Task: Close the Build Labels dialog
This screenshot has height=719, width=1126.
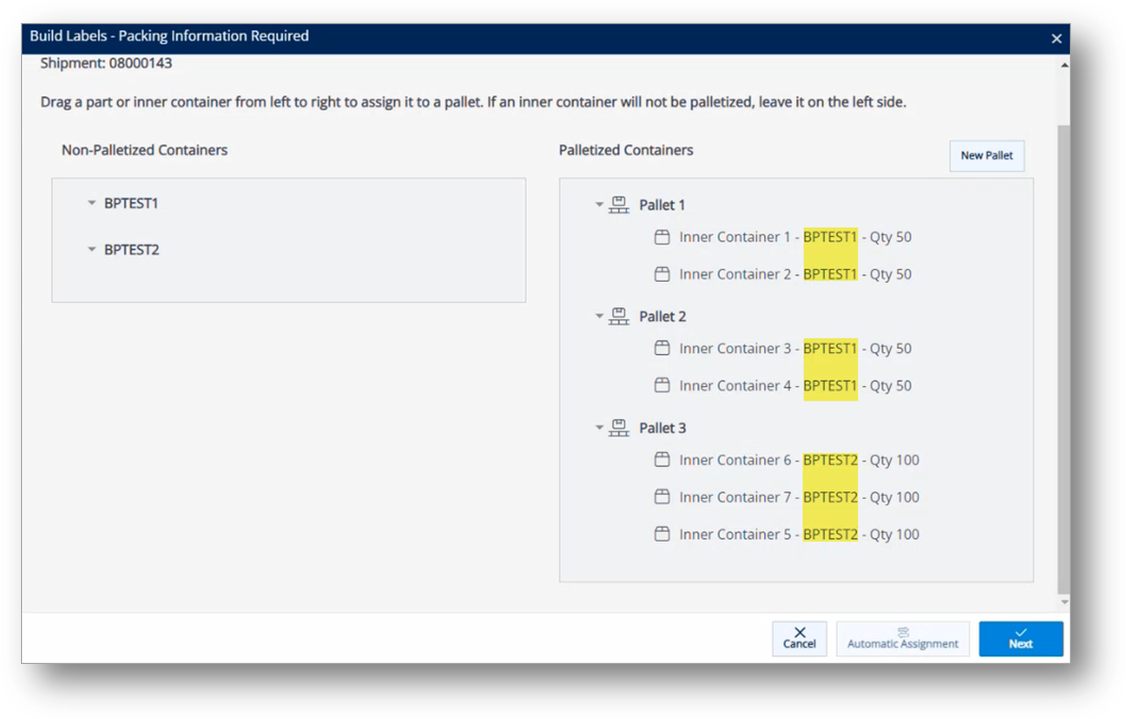Action: click(1056, 38)
